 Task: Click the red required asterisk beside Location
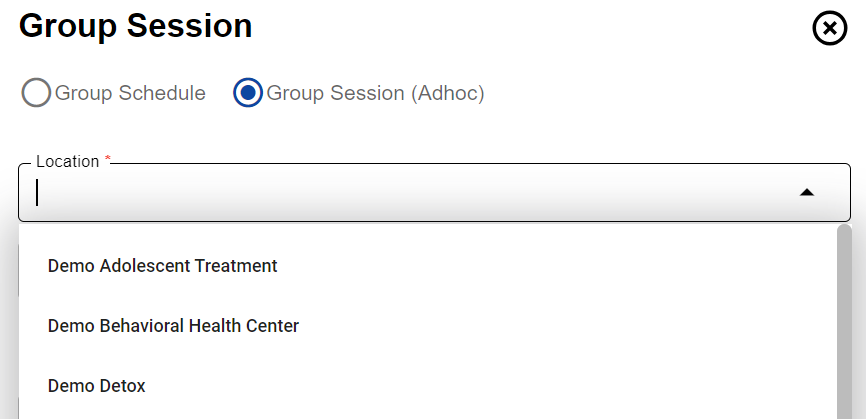click(x=108, y=160)
